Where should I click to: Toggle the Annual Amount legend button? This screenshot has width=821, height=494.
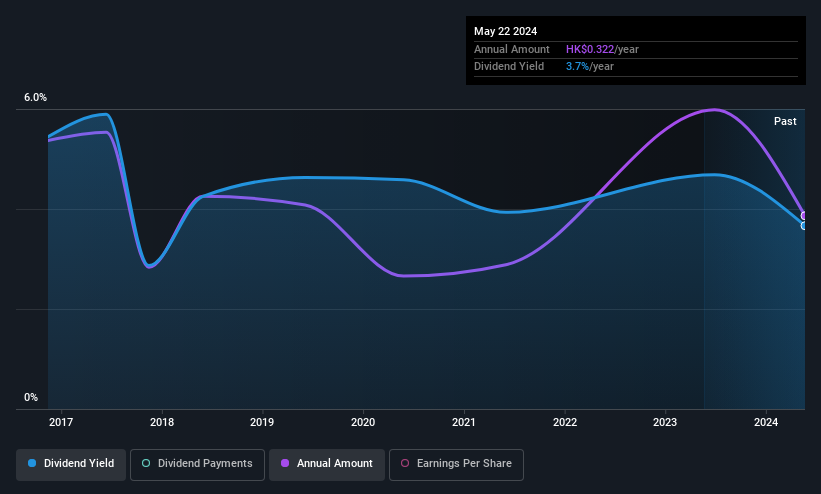click(x=327, y=464)
